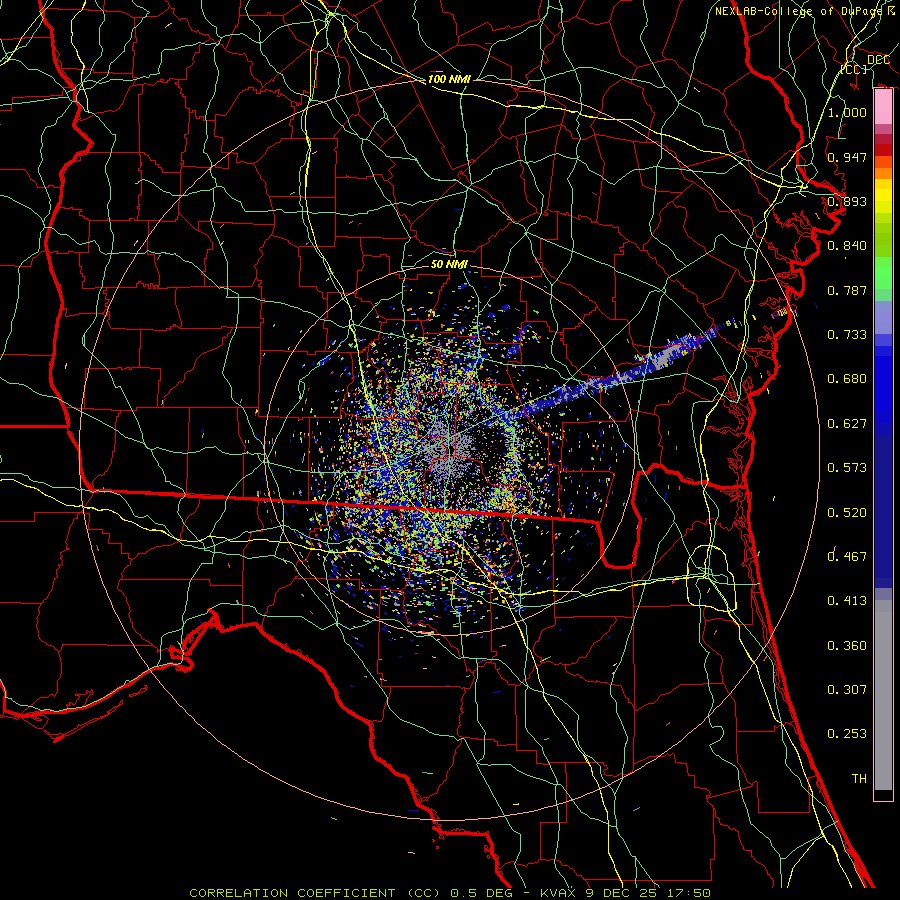
Task: Select the 0.573 scale value
Action: [847, 468]
